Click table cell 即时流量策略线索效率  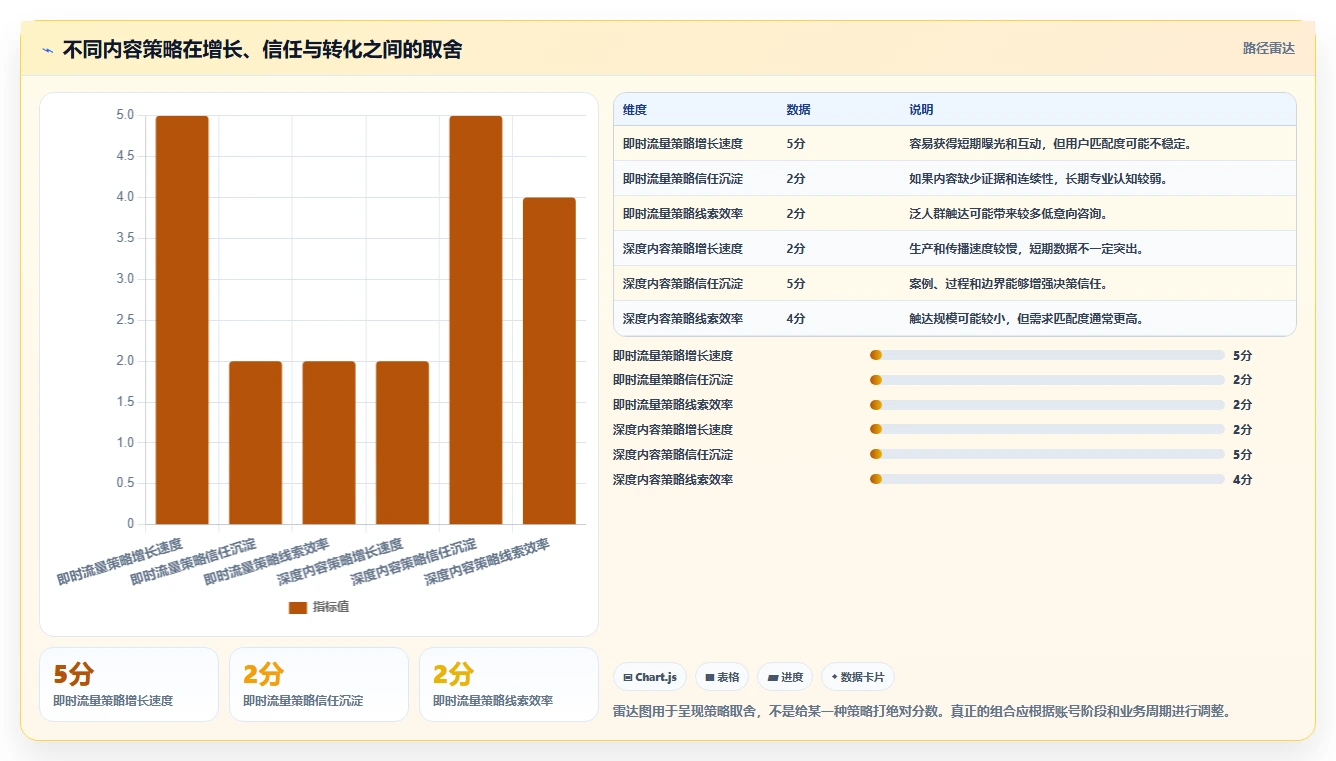683,214
